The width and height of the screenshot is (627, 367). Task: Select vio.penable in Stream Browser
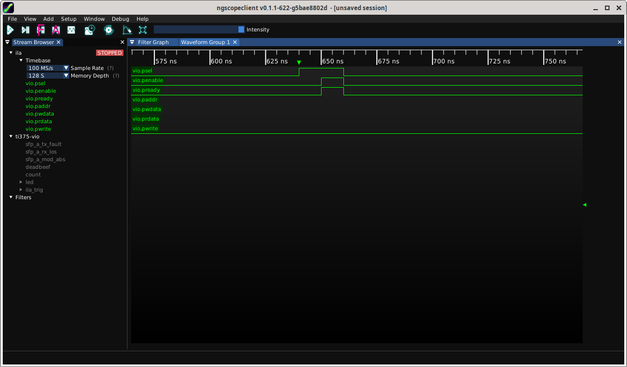pyautogui.click(x=41, y=91)
